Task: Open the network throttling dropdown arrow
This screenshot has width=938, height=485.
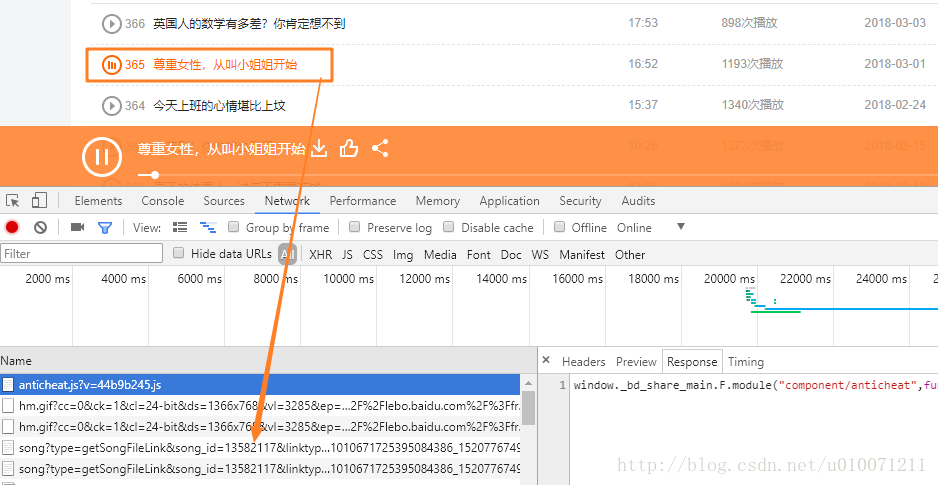Action: pyautogui.click(x=680, y=227)
